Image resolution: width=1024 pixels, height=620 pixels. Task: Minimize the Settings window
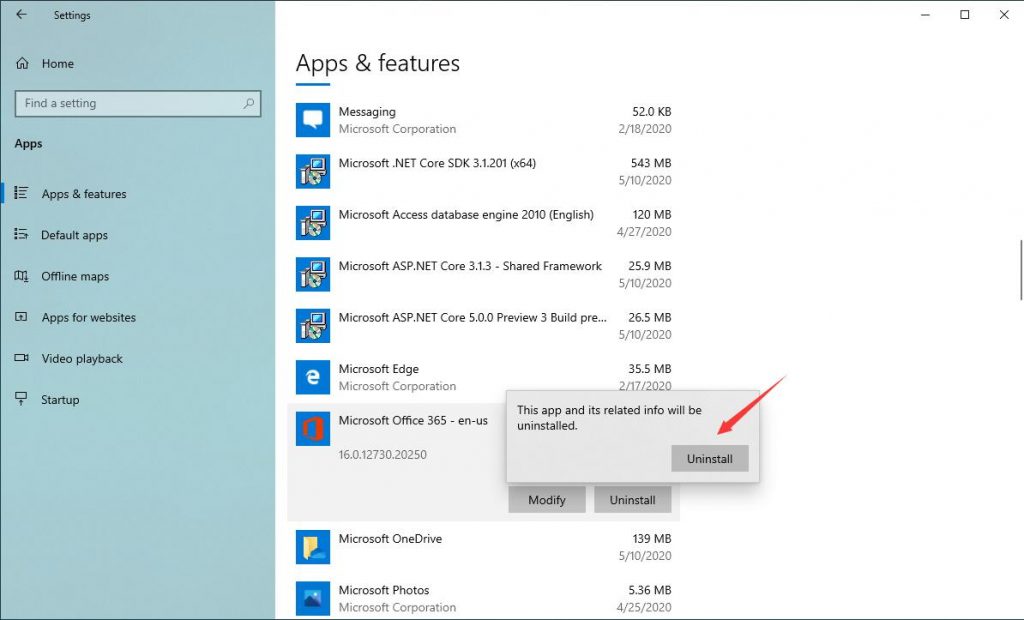(x=925, y=14)
